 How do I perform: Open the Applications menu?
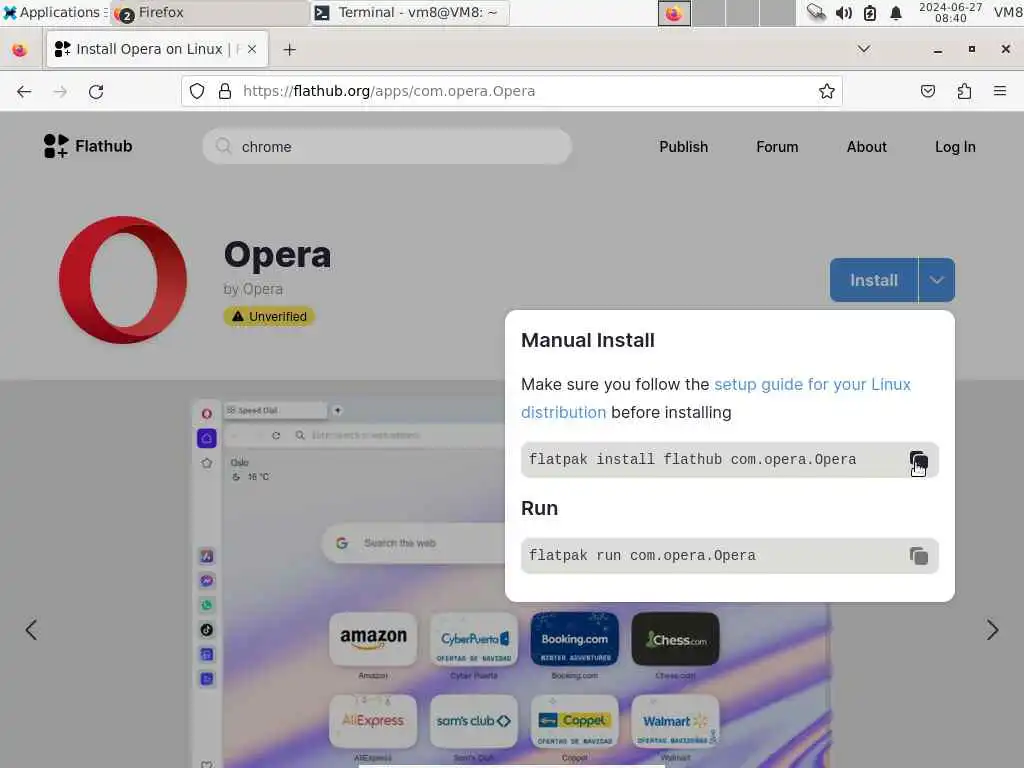pos(54,12)
